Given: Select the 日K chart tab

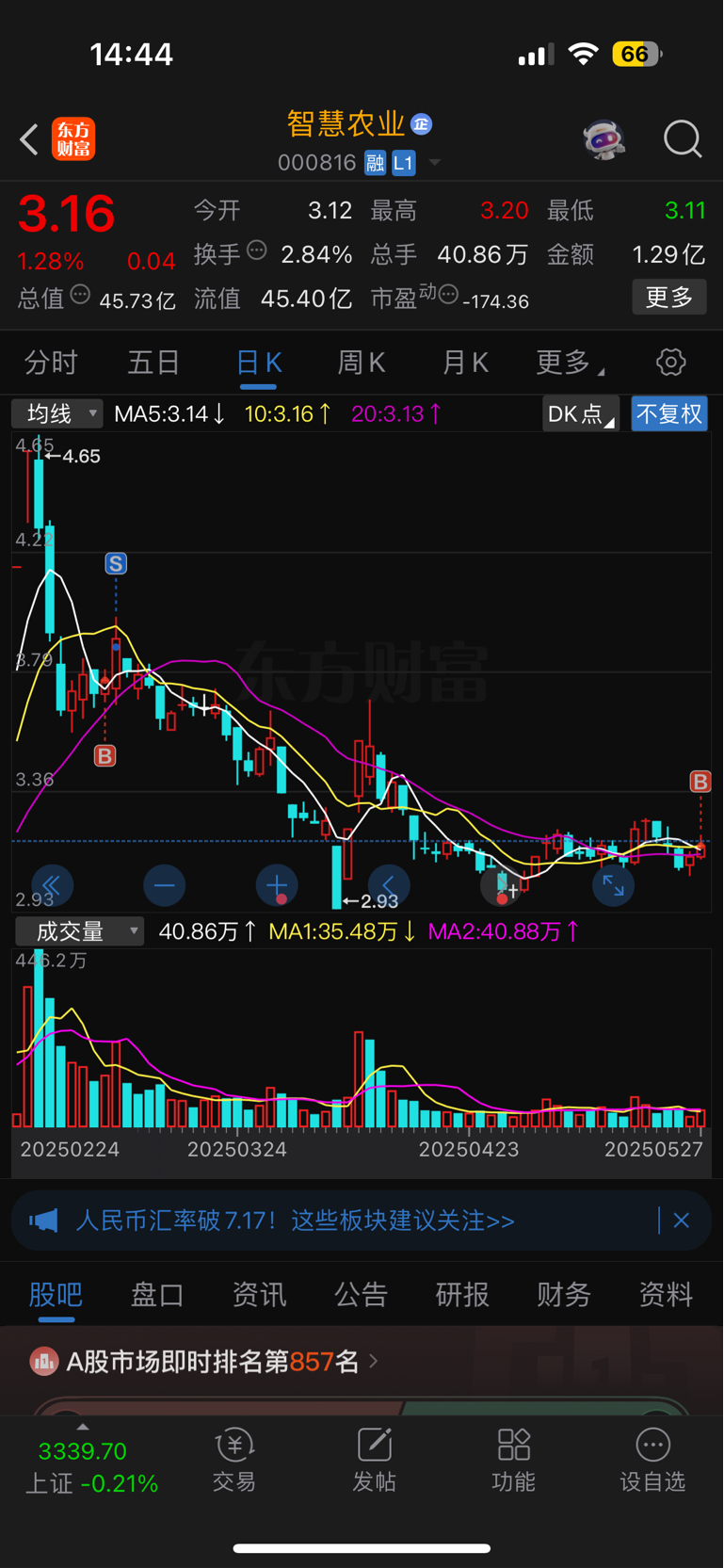Looking at the screenshot, I should (259, 364).
